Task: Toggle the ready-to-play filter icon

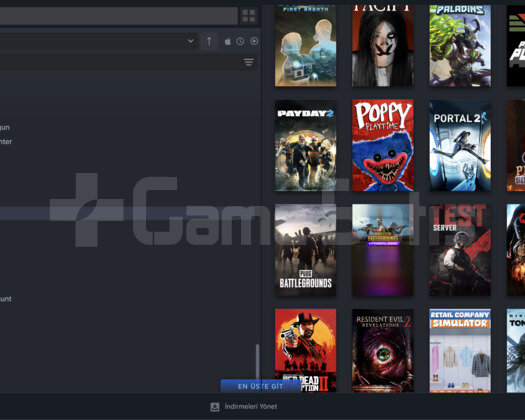Action: [x=254, y=41]
